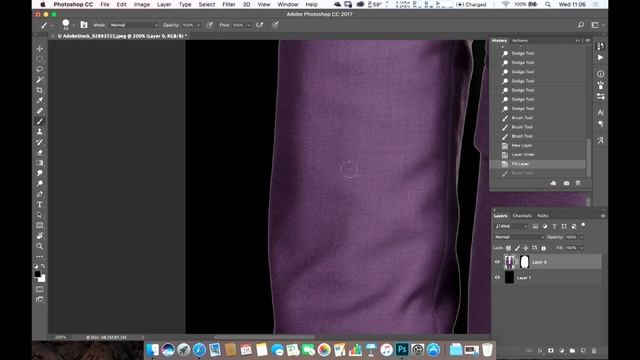This screenshot has width=640, height=360.
Task: Select the New Layer history state
Action: click(537, 145)
